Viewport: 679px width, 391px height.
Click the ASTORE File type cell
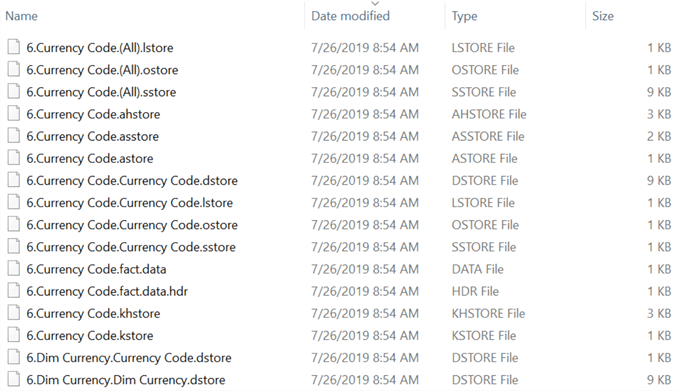[x=485, y=158]
